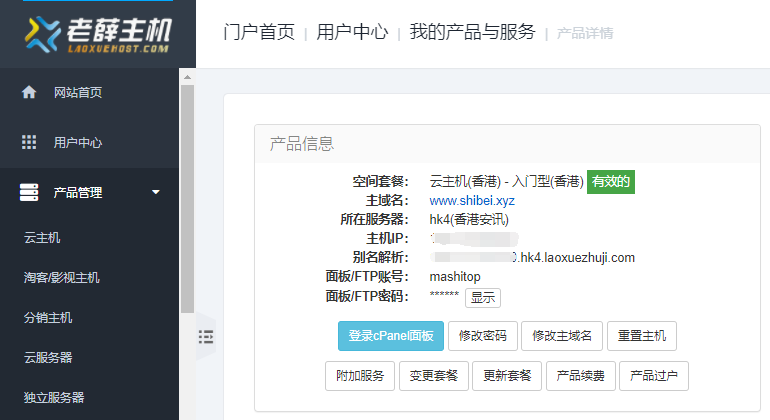Open 我的产品与服务 breadcrumb link
The image size is (770, 420).
tap(472, 33)
